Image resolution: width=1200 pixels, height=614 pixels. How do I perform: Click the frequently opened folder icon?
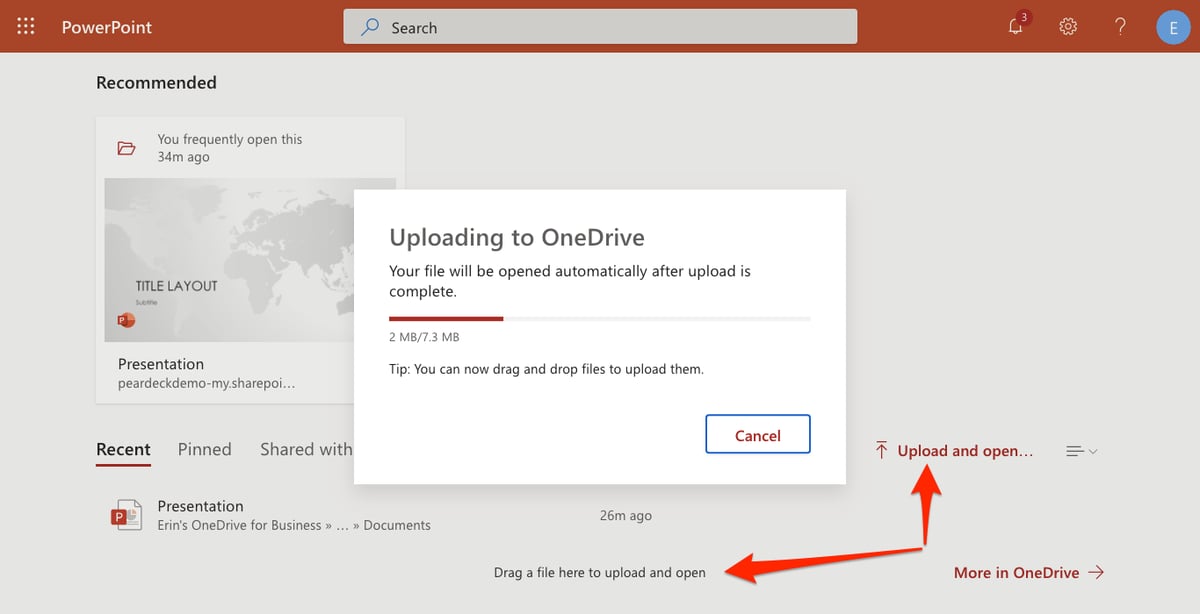pos(126,147)
